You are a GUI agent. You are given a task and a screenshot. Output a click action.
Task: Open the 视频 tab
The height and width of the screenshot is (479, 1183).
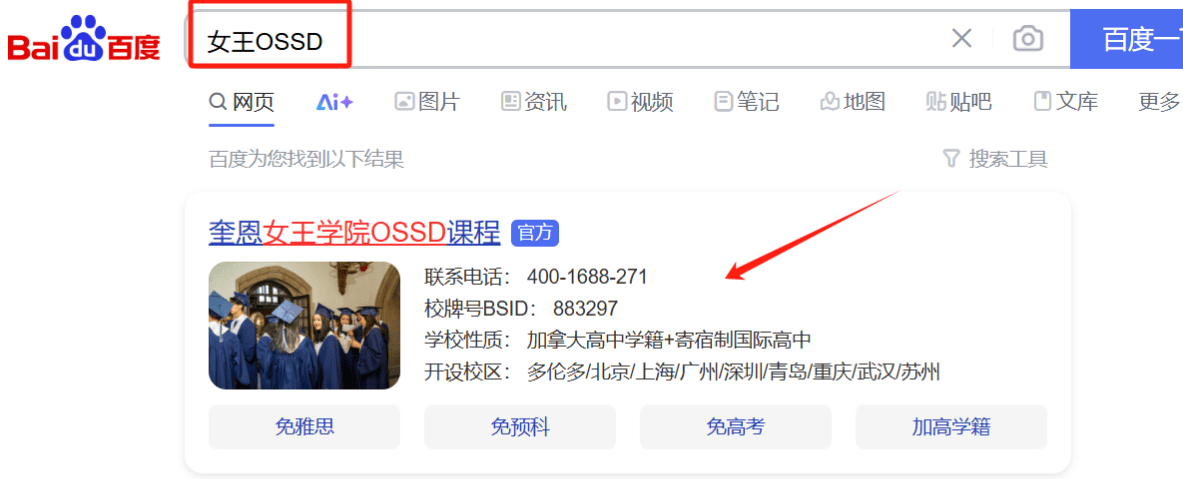641,102
